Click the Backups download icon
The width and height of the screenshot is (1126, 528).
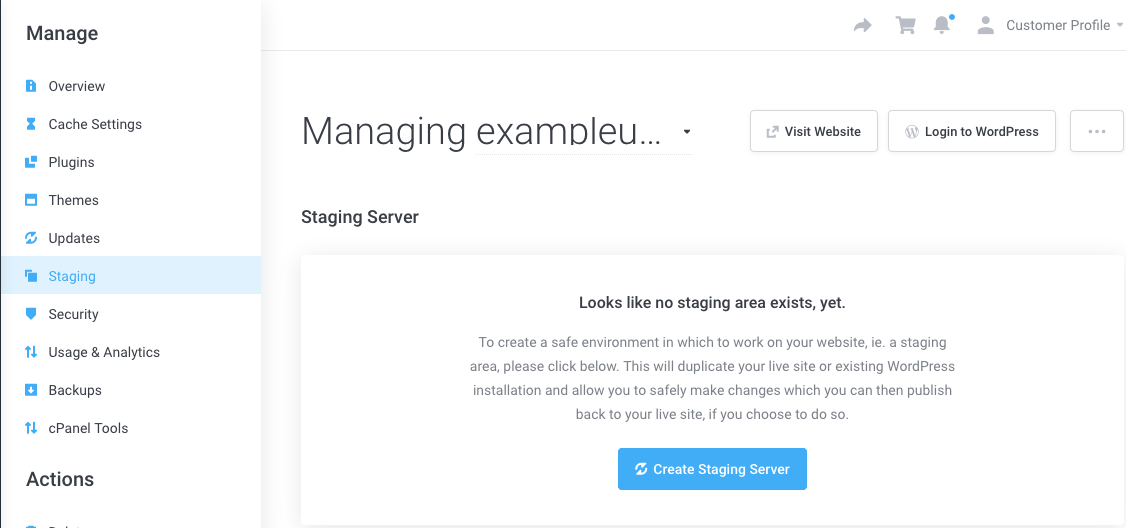click(x=31, y=390)
